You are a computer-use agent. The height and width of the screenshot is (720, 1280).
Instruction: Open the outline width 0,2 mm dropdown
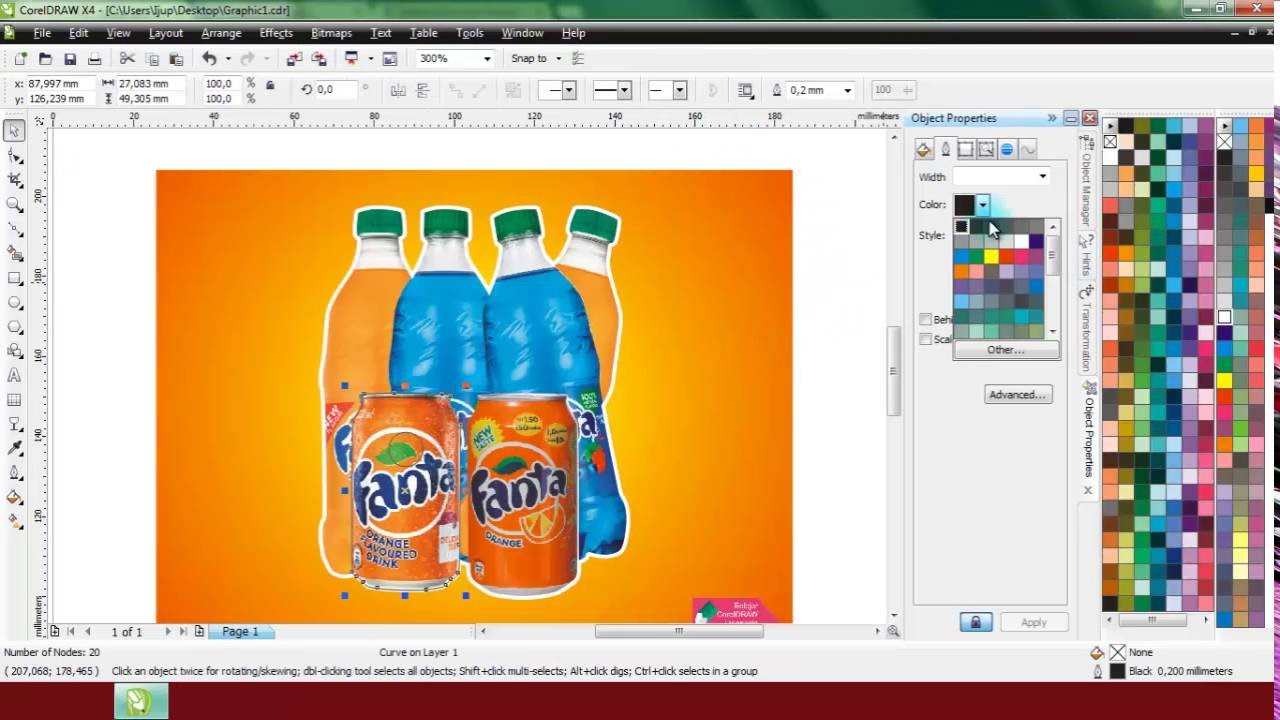(847, 90)
